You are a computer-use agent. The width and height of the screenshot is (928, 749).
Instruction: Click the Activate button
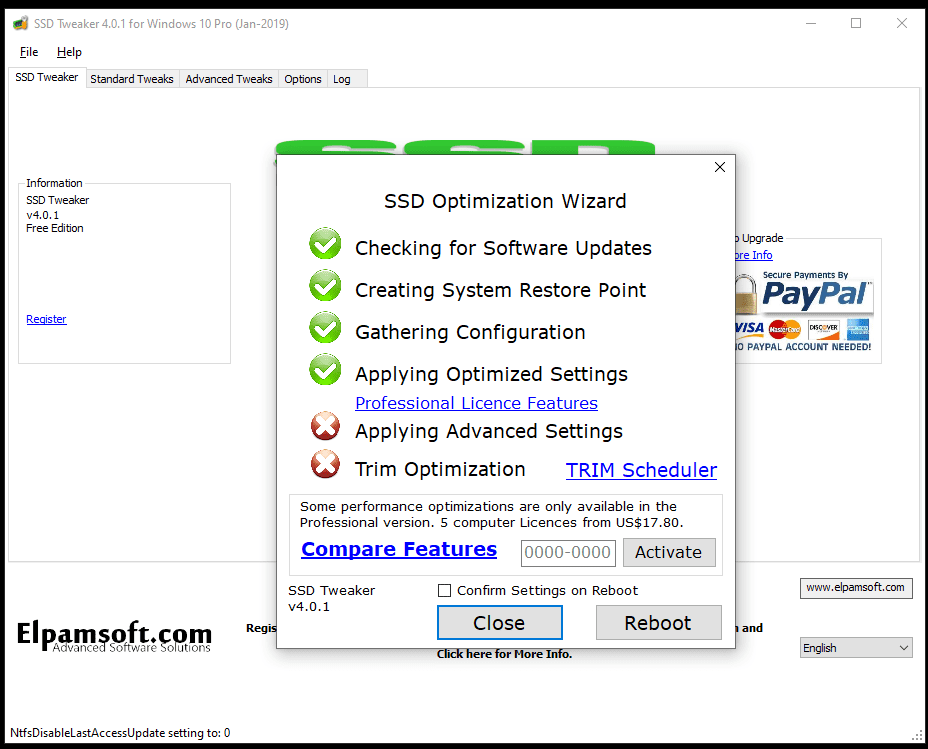[669, 552]
